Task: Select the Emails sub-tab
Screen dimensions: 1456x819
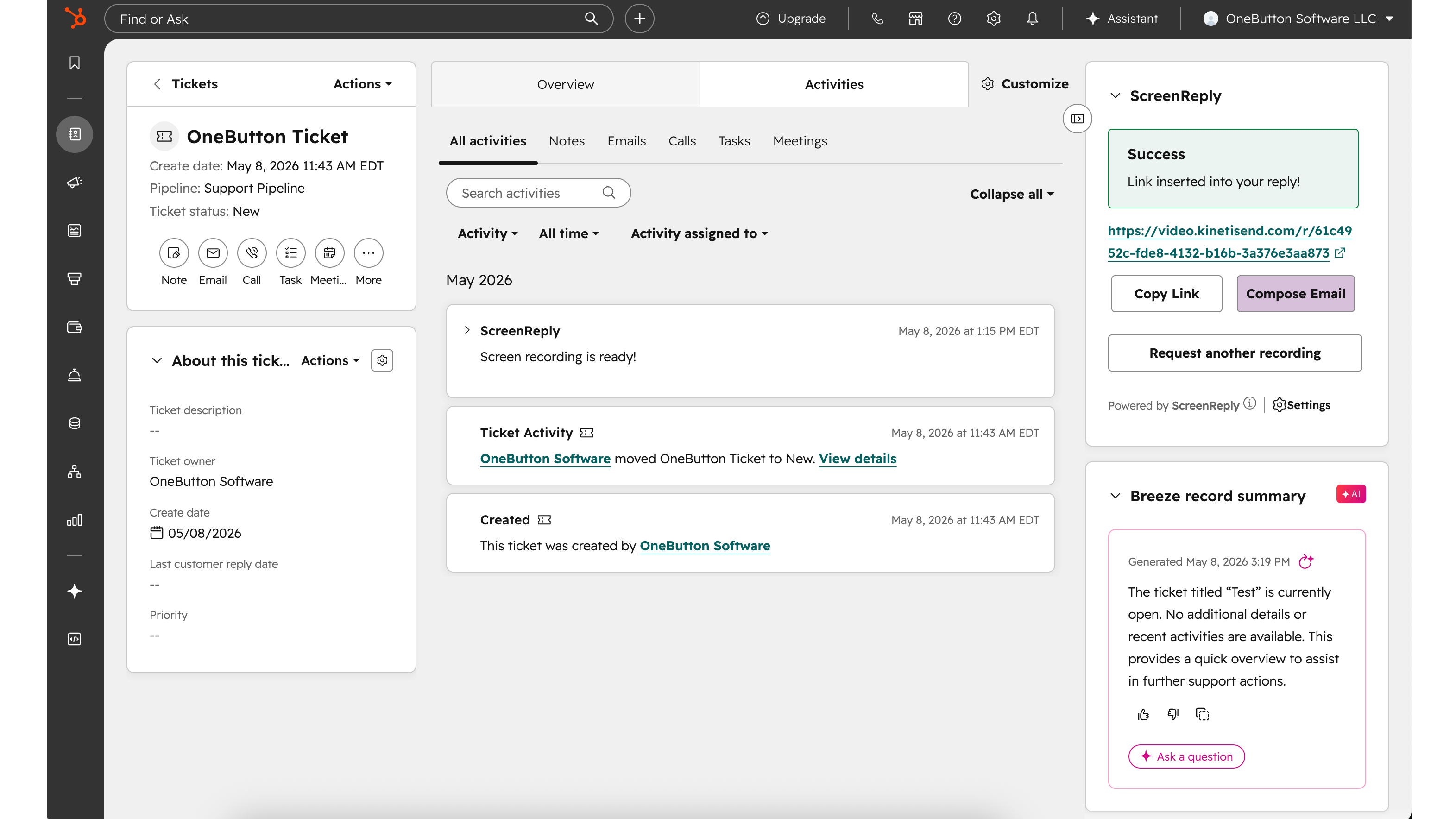Action: tap(626, 141)
